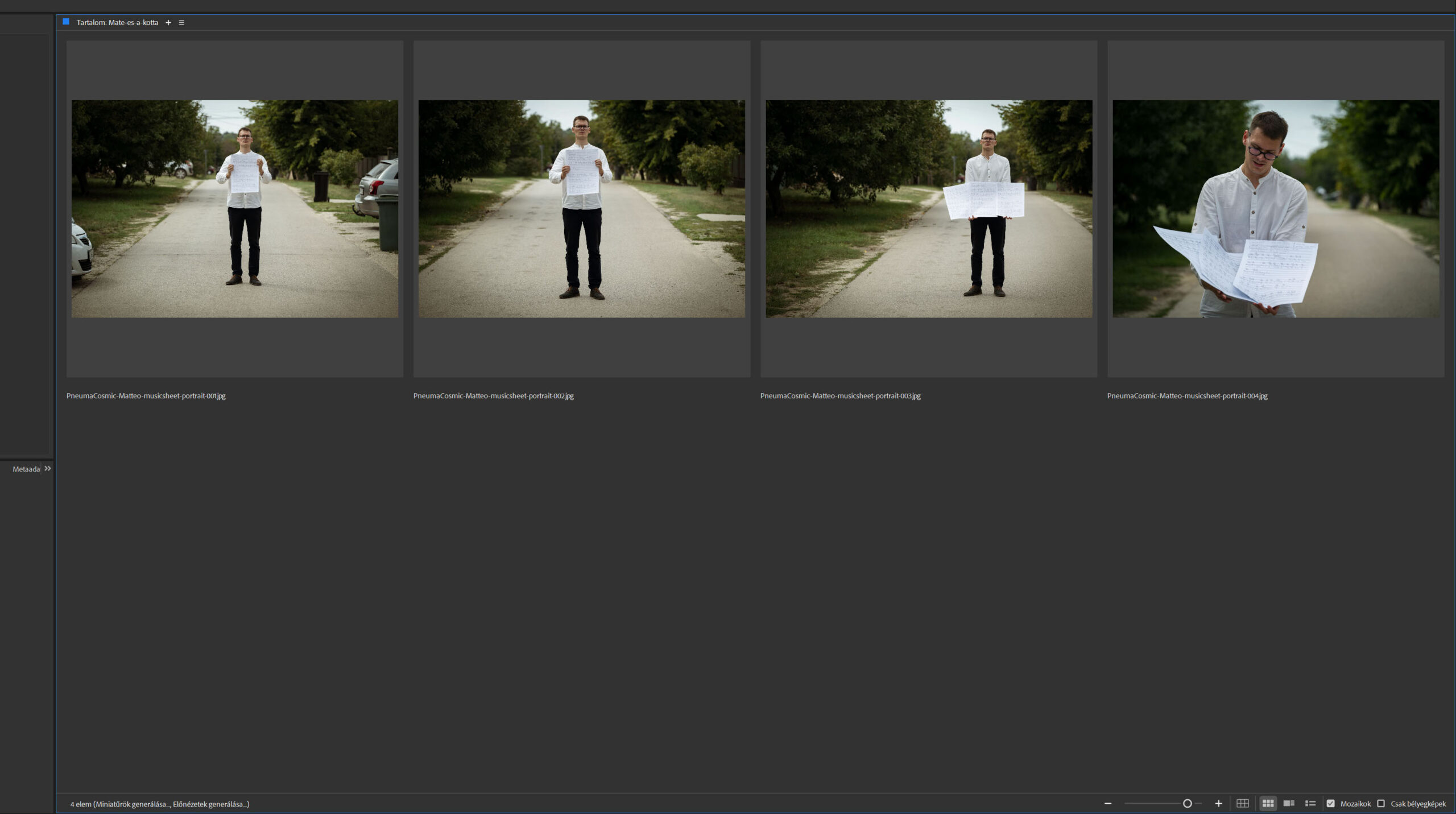Click the blue square panel icon
The width and height of the screenshot is (1456, 814).
[x=66, y=22]
